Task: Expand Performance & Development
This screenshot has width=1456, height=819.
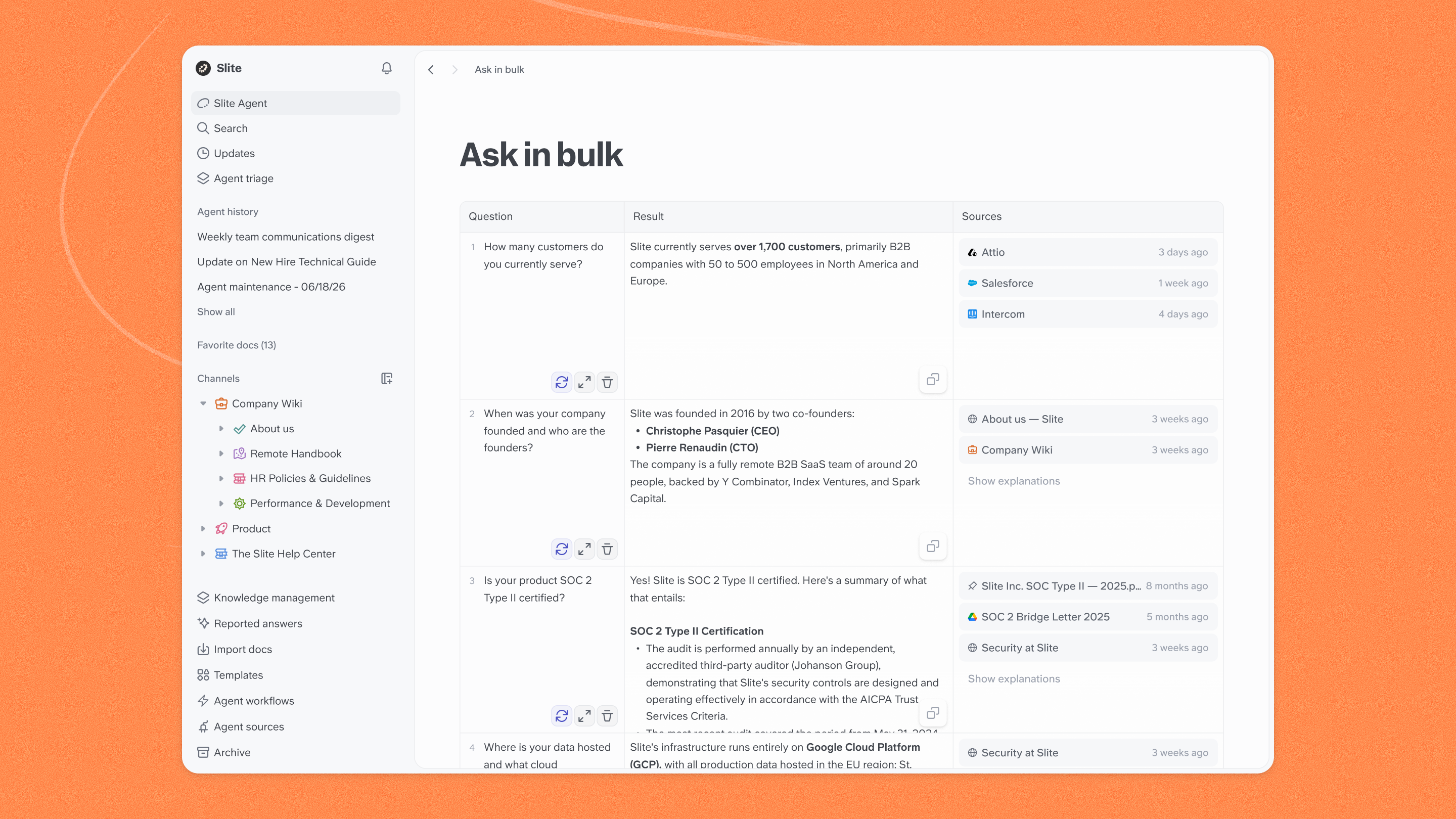Action: coord(221,503)
